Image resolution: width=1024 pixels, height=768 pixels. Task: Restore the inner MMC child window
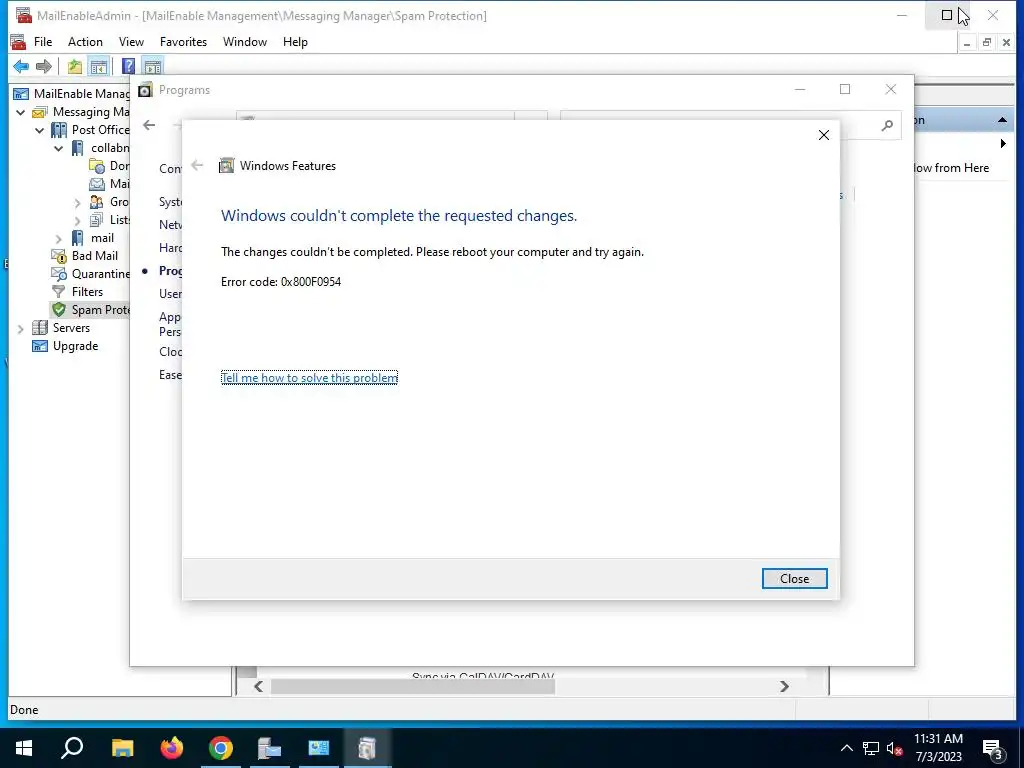987,42
